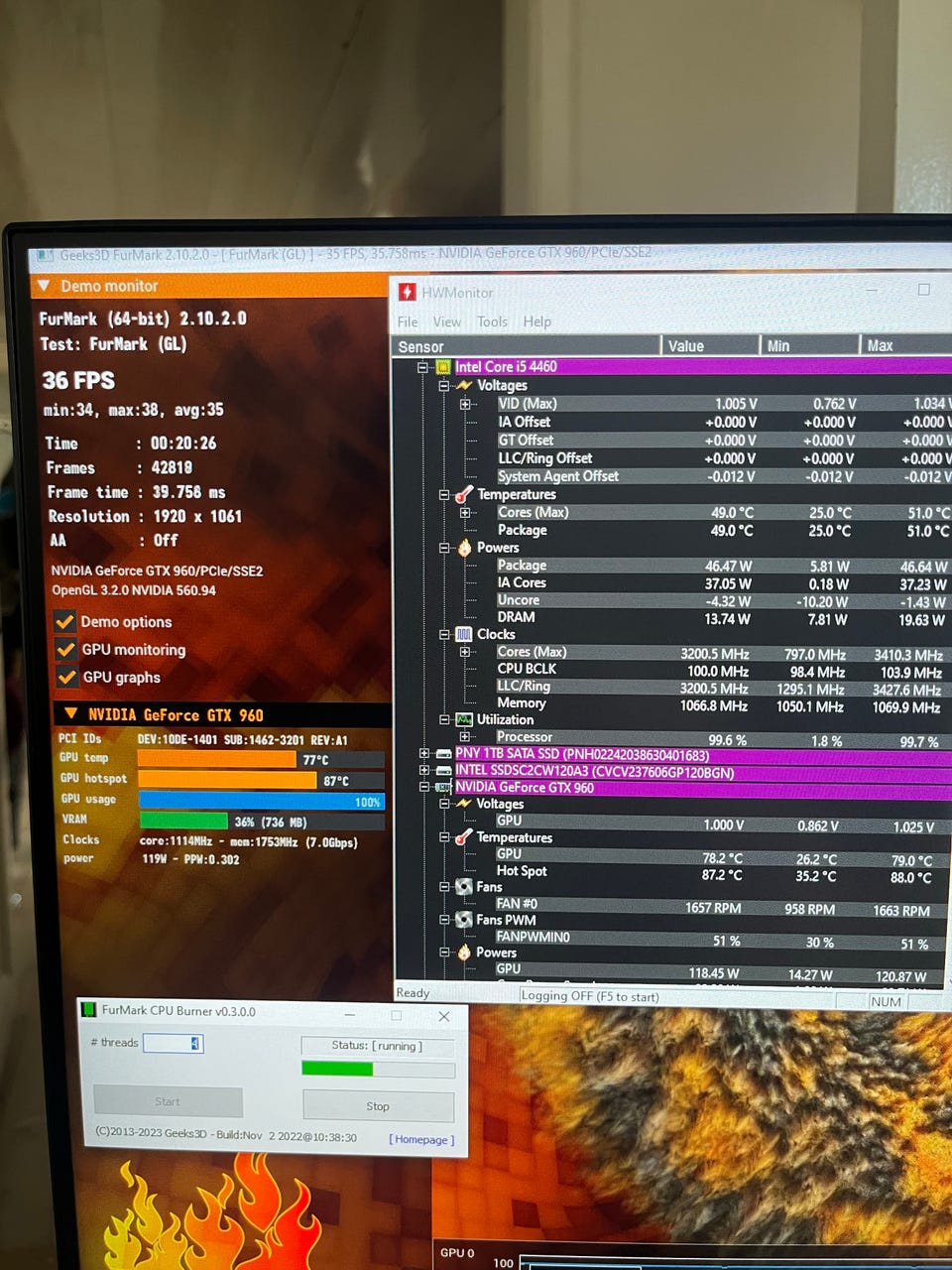Viewport: 952px width, 1270px height.
Task: Open the CPU Burner Homepage link
Action: pyautogui.click(x=421, y=1139)
